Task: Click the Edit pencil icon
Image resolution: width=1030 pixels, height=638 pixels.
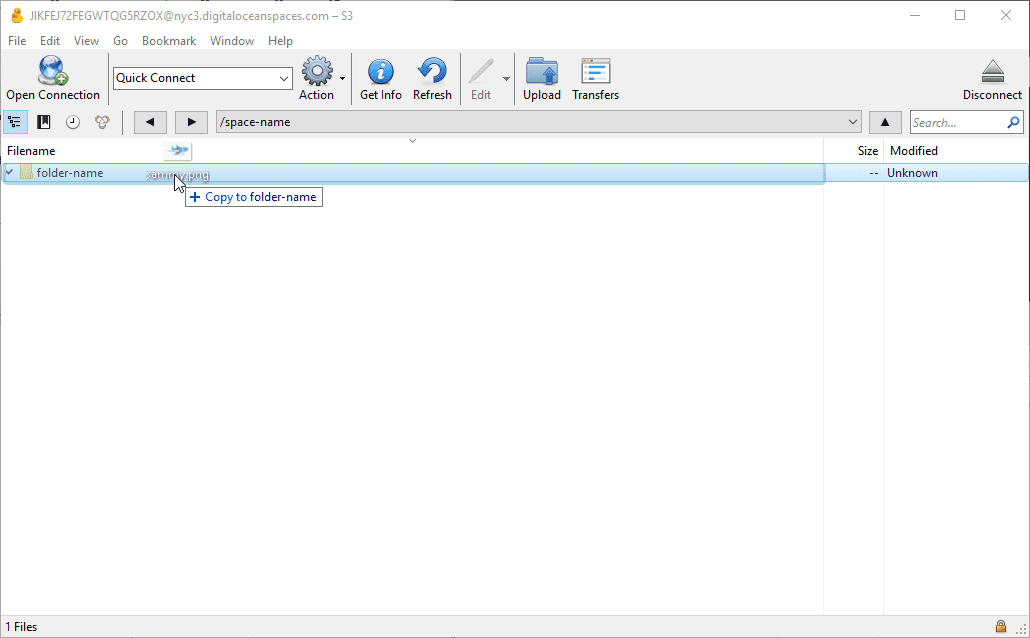Action: point(481,71)
